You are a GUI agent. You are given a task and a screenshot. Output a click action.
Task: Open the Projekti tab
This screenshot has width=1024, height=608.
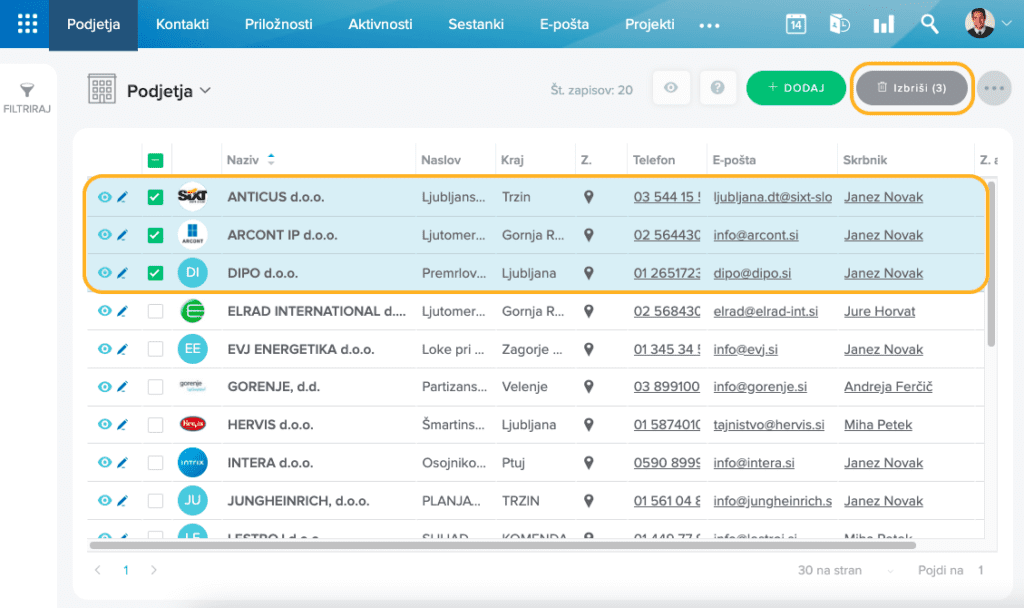(650, 24)
